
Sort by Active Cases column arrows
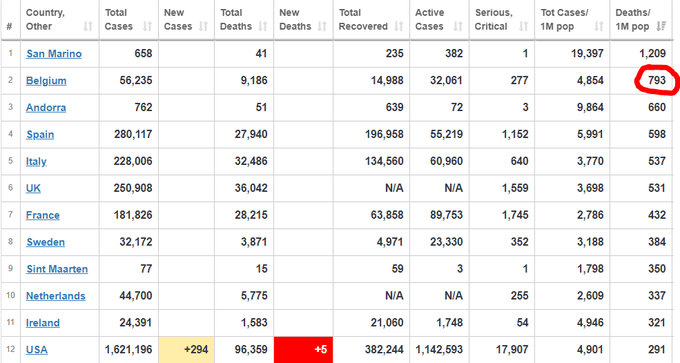(458, 26)
